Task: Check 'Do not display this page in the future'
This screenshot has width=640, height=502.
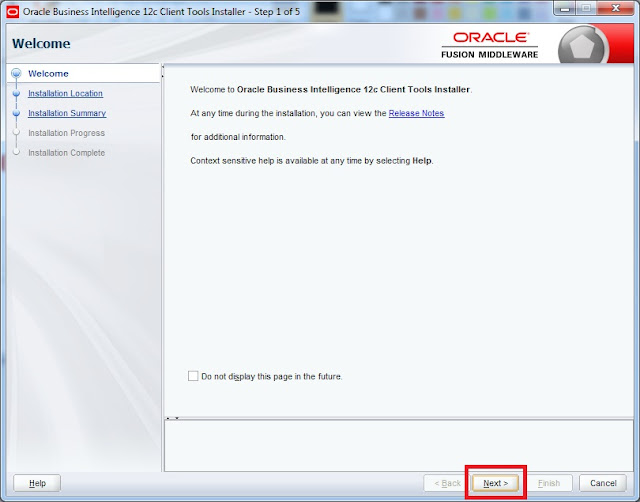Action: point(193,376)
